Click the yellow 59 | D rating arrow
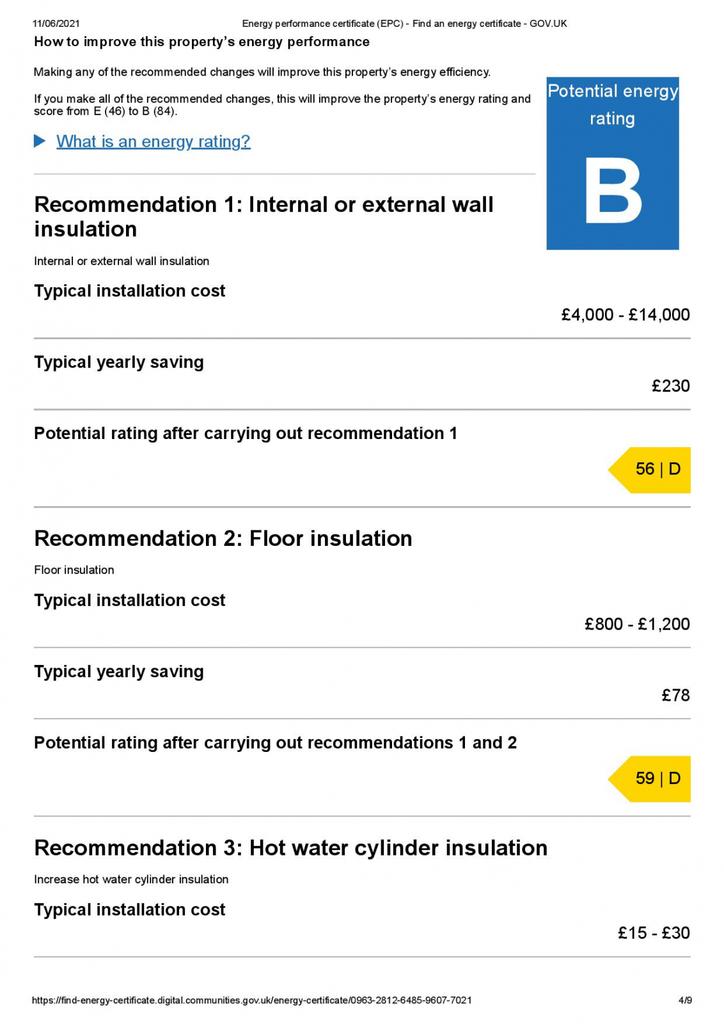Image resolution: width=724 pixels, height=1024 pixels. tap(649, 778)
